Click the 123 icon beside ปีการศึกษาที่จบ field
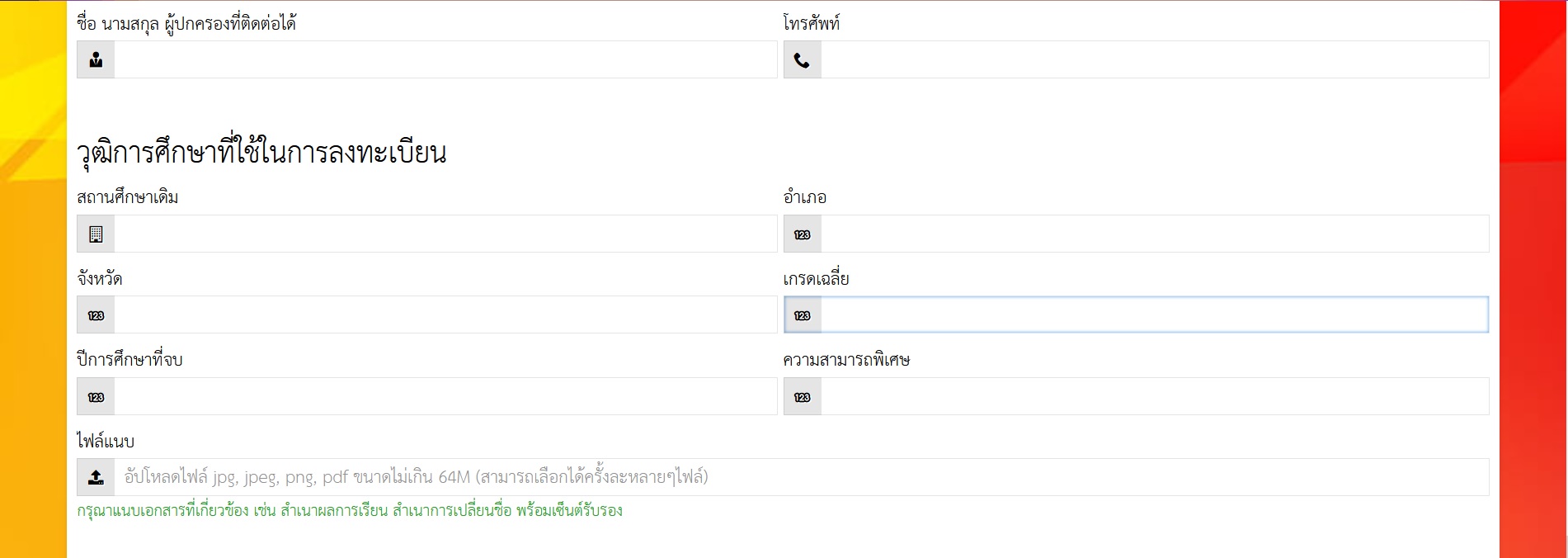 pos(96,397)
